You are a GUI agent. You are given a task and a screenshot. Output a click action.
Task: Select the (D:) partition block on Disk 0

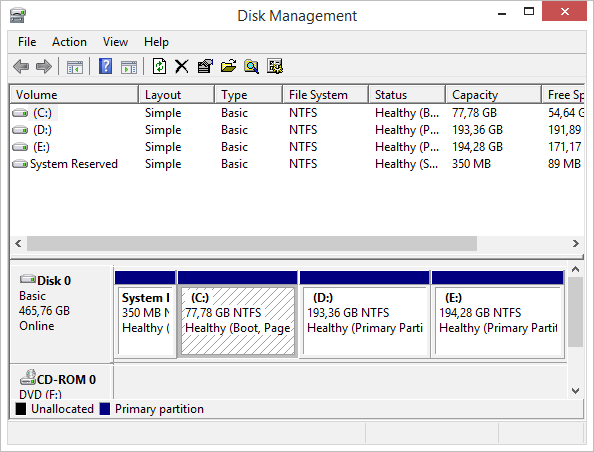(x=364, y=314)
